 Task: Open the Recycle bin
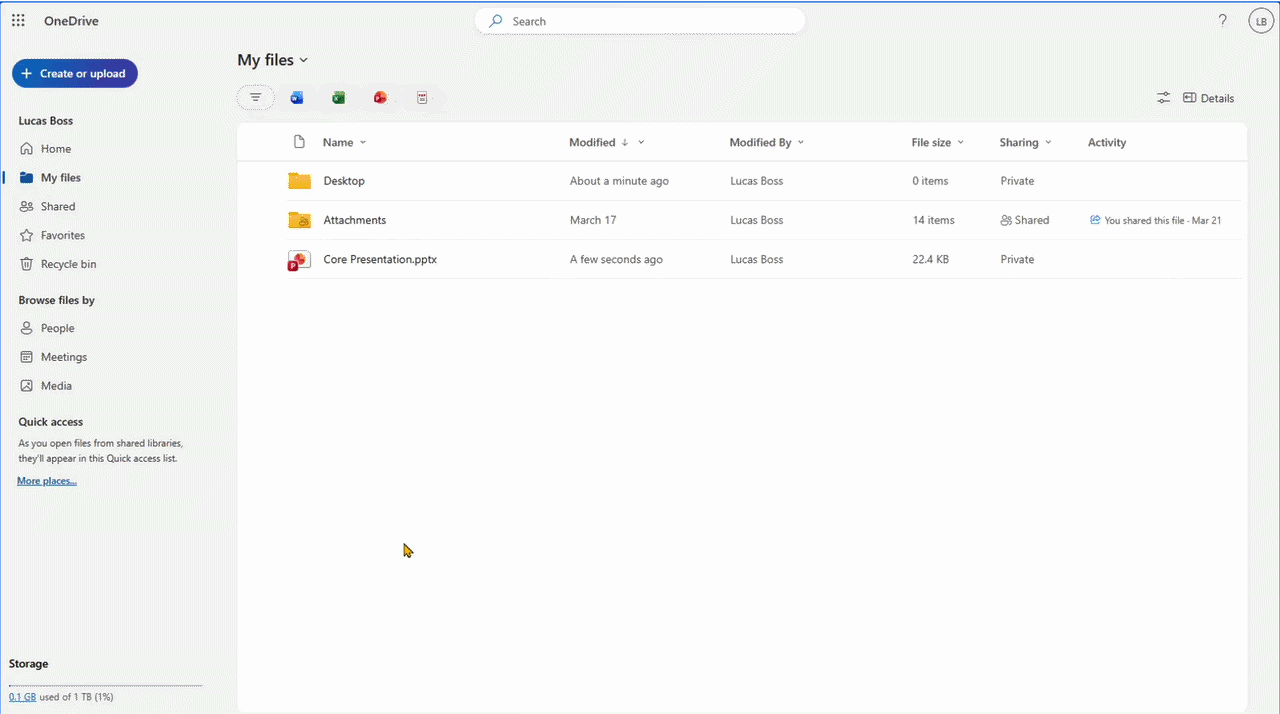click(58, 265)
